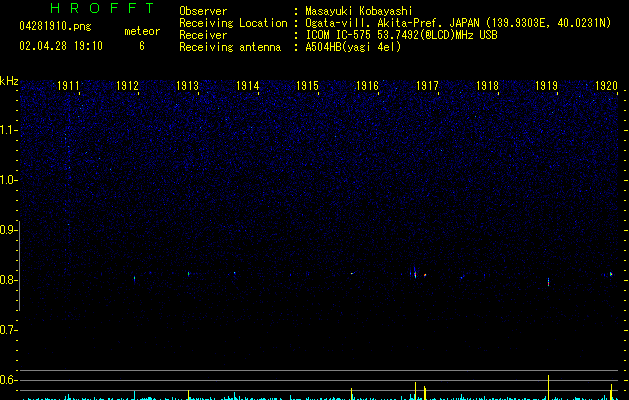Click the meteor count value 6

[142, 46]
